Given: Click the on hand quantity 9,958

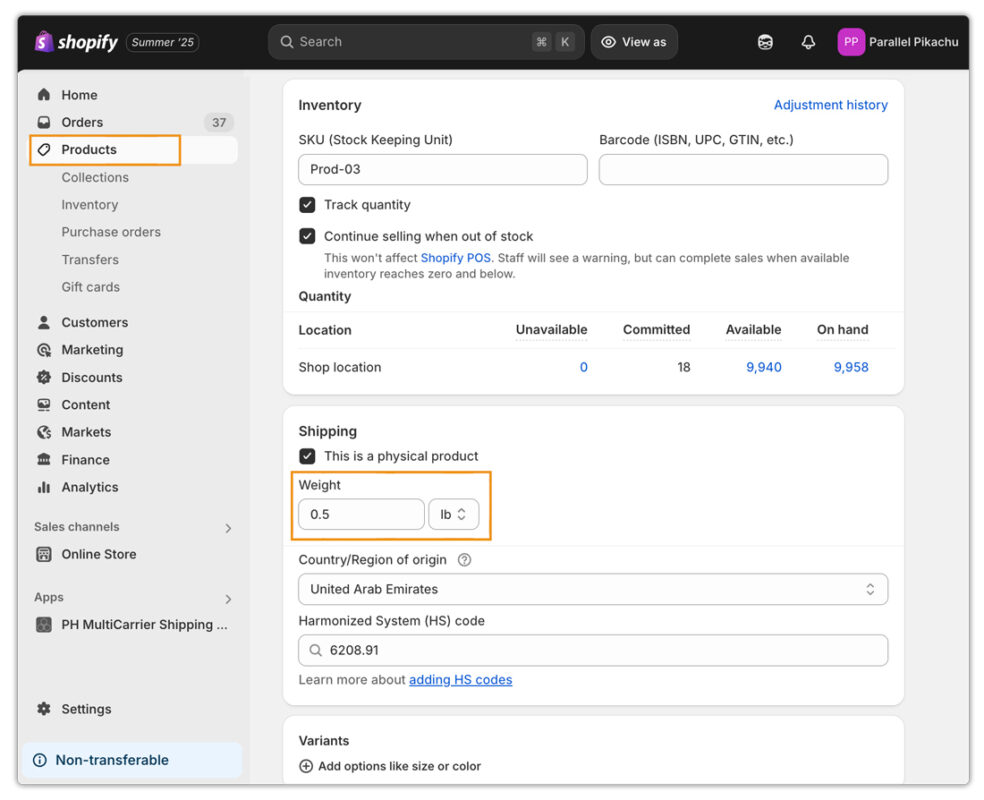Looking at the screenshot, I should (851, 367).
